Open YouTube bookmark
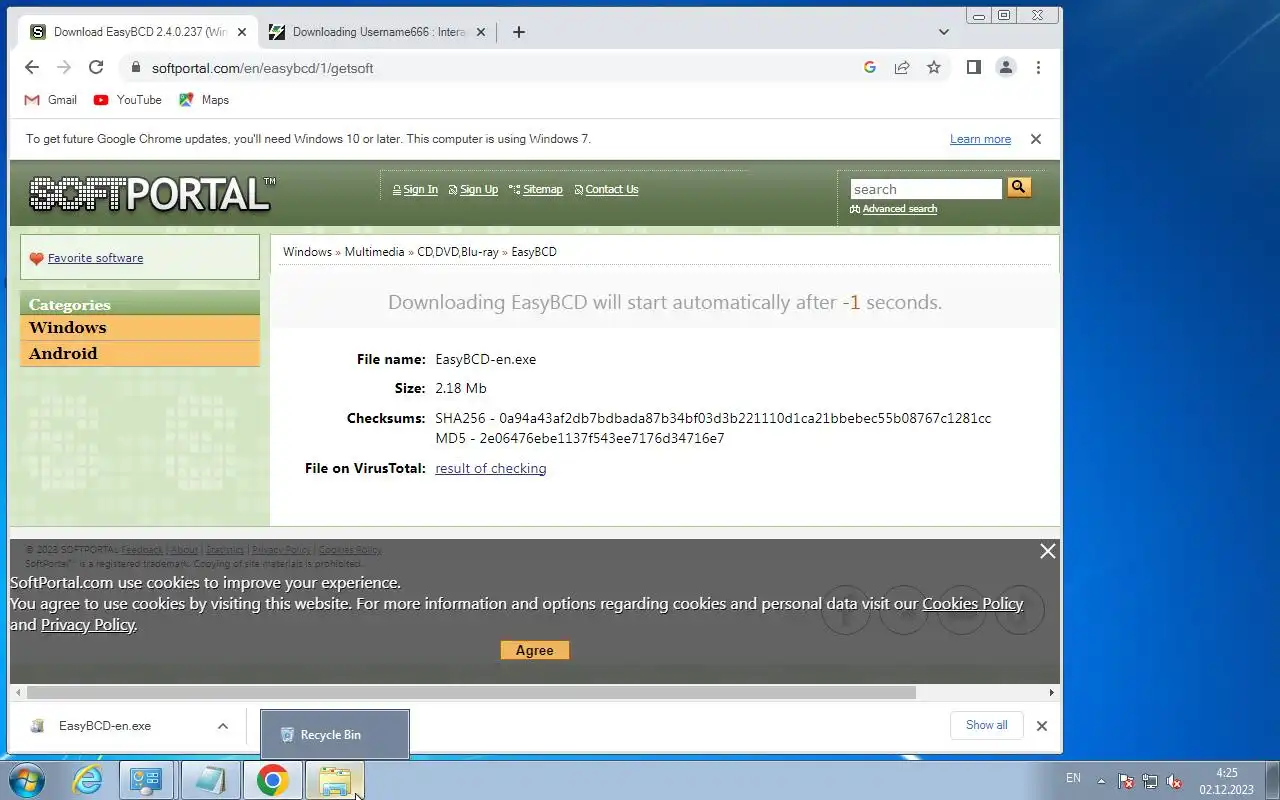Screen dimensions: 1280x800 click(127, 100)
